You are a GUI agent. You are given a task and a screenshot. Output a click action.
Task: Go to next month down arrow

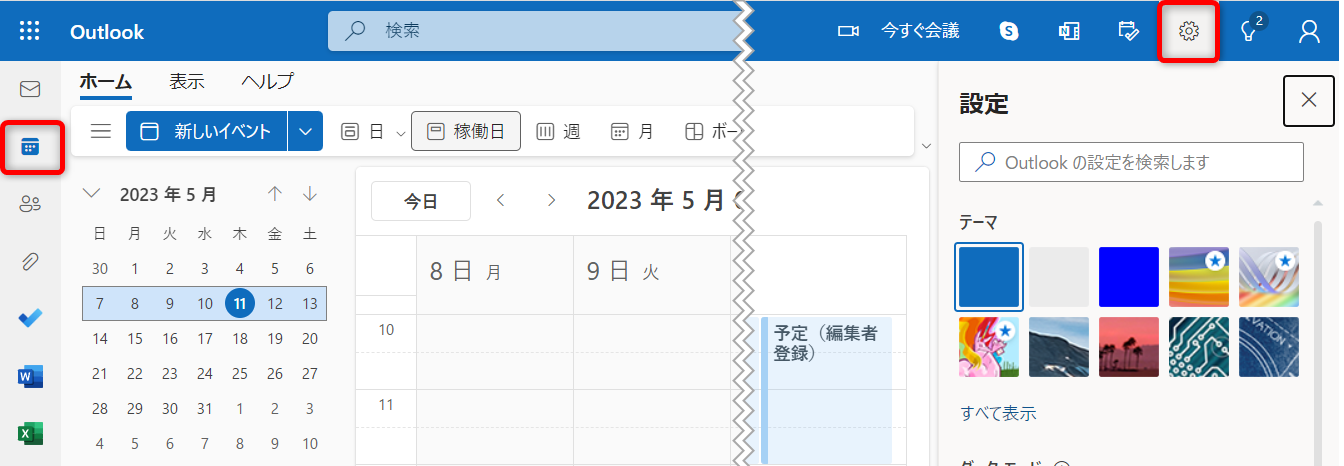click(310, 194)
